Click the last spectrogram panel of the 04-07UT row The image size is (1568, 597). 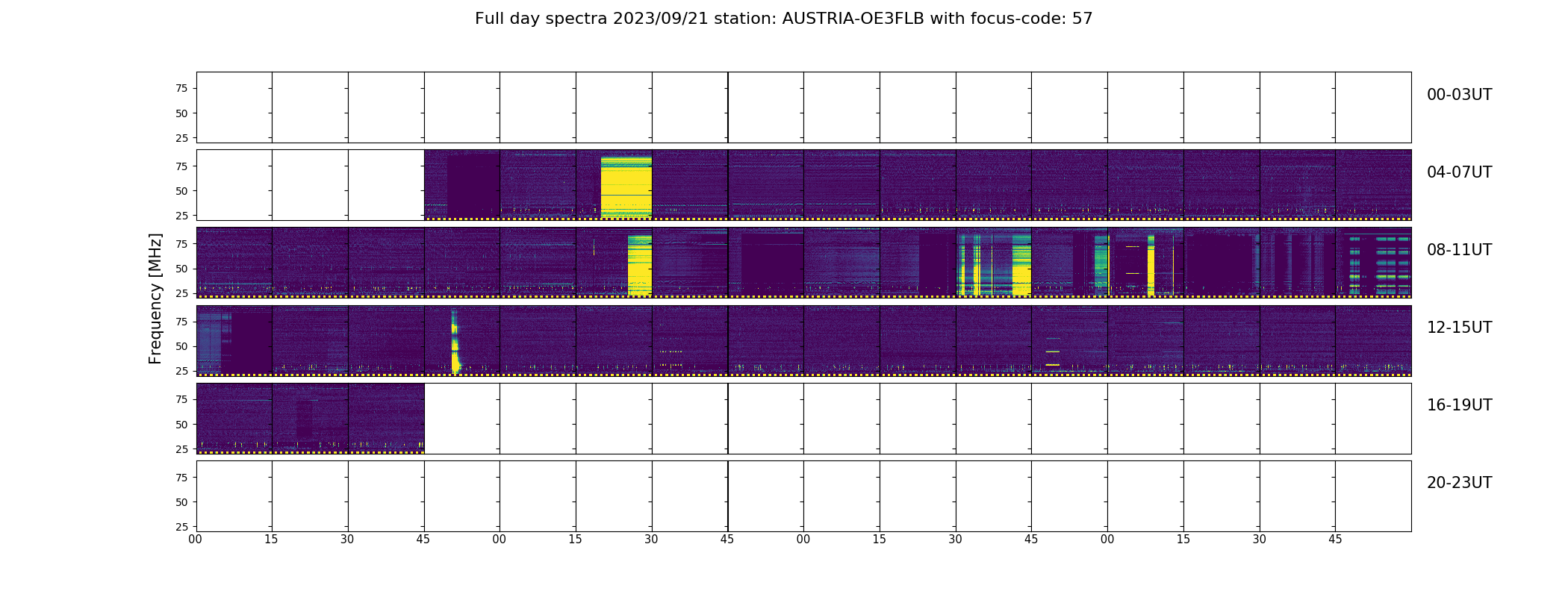click(1373, 185)
